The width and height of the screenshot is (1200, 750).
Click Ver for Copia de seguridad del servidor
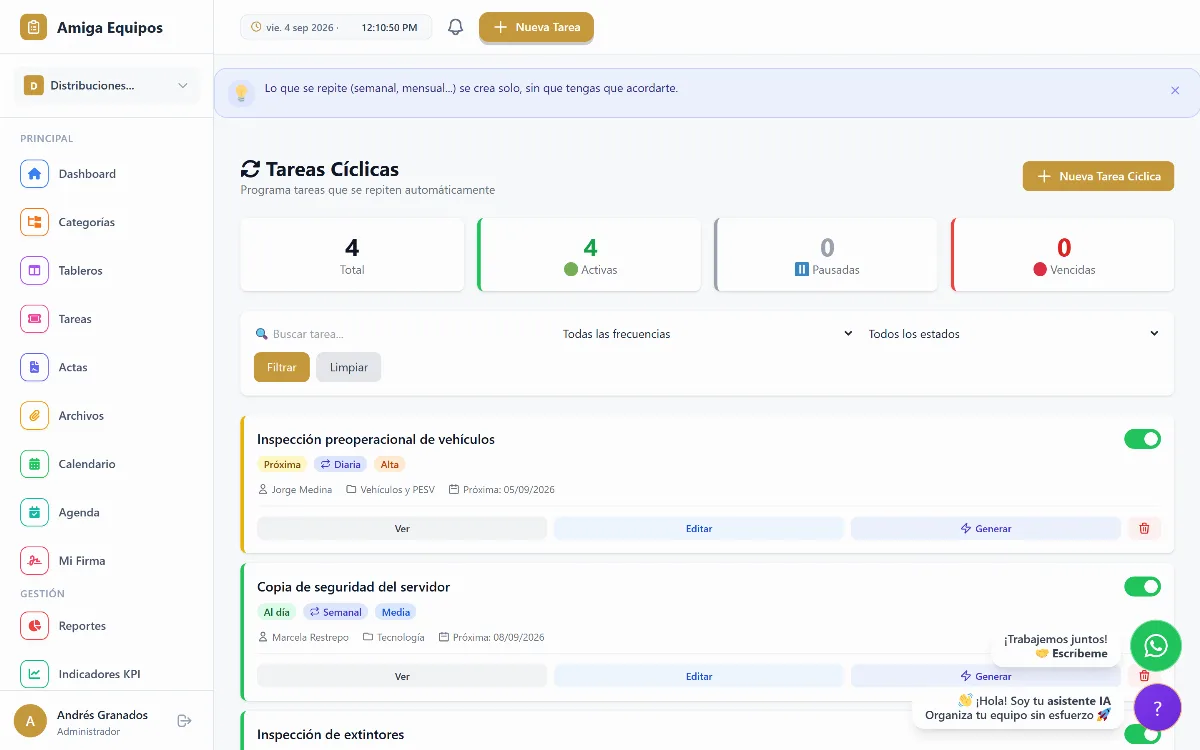coord(402,676)
